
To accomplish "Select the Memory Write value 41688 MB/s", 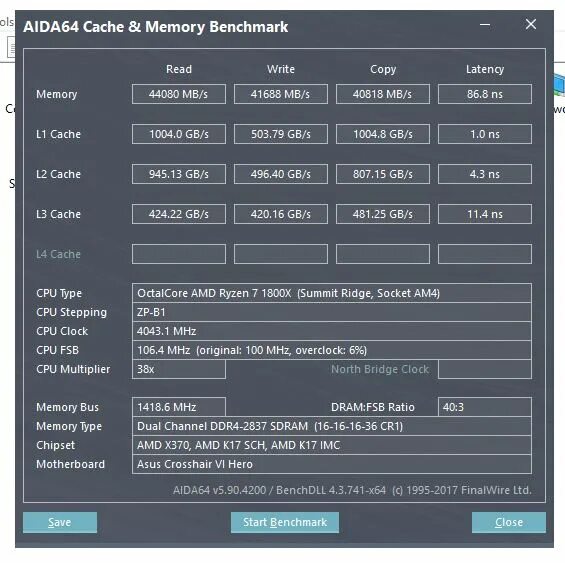I will (281, 94).
